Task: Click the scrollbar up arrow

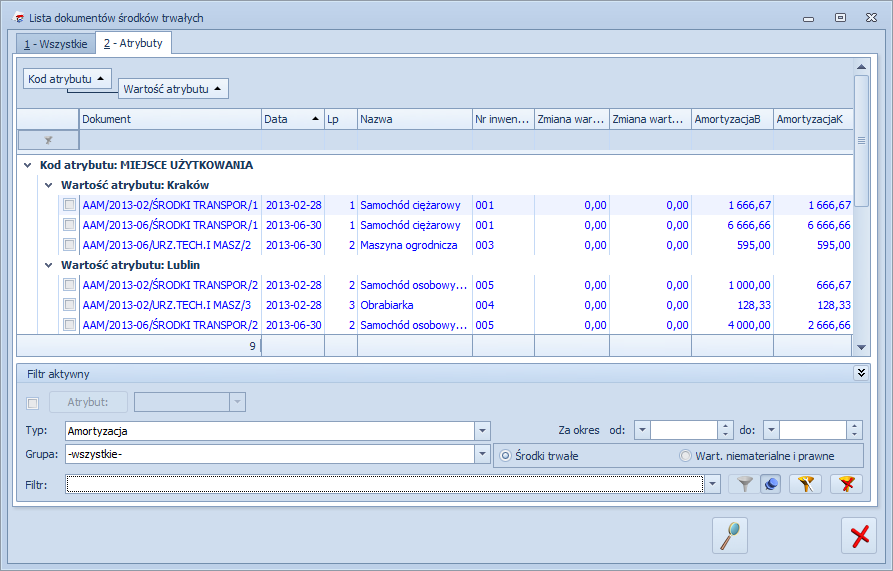Action: 861,67
